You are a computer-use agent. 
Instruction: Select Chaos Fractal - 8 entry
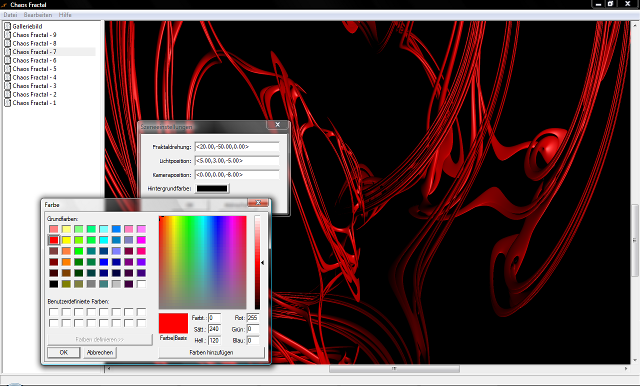(34, 43)
